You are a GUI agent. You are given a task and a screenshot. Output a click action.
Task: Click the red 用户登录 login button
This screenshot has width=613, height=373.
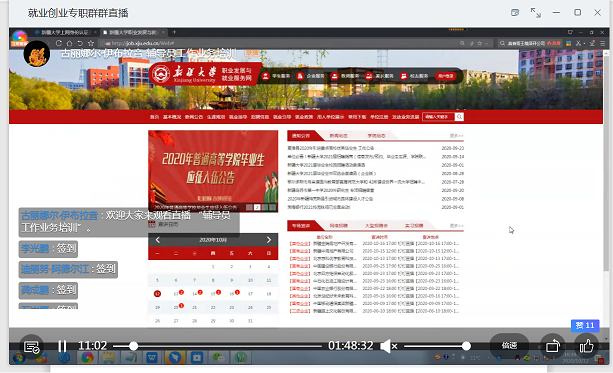coord(445,76)
